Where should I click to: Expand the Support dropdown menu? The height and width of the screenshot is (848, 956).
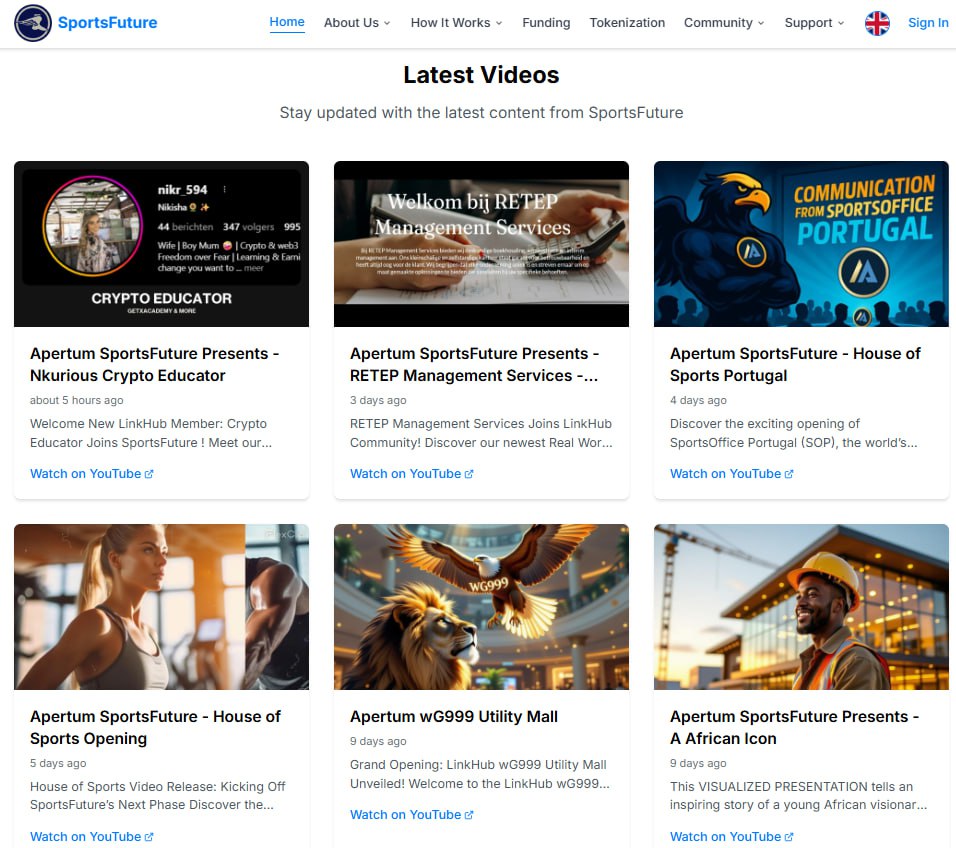coord(812,23)
